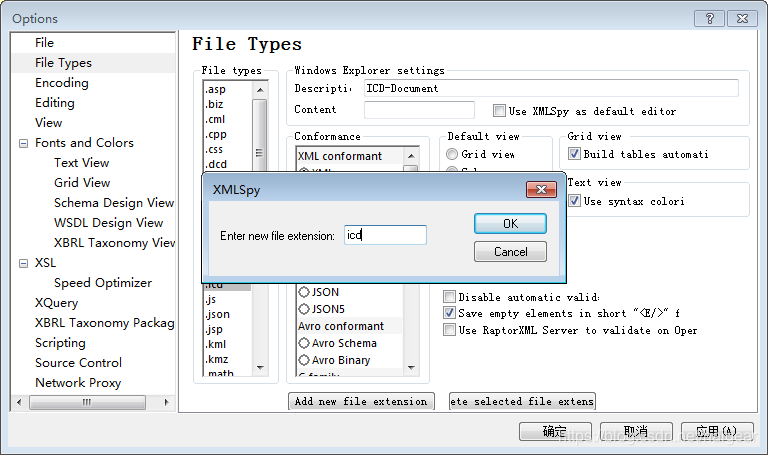Screen dimensions: 768x455
Task: Select Grid view as the default view
Action: (452, 154)
